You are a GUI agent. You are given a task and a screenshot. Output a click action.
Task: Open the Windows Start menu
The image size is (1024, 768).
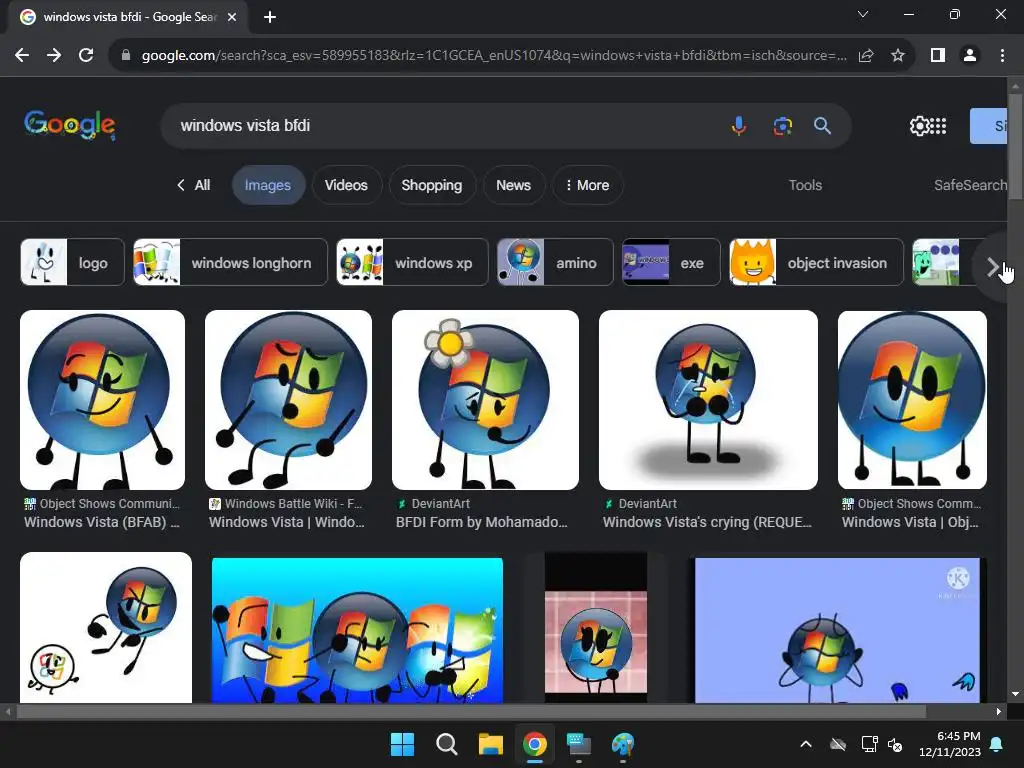pos(402,744)
